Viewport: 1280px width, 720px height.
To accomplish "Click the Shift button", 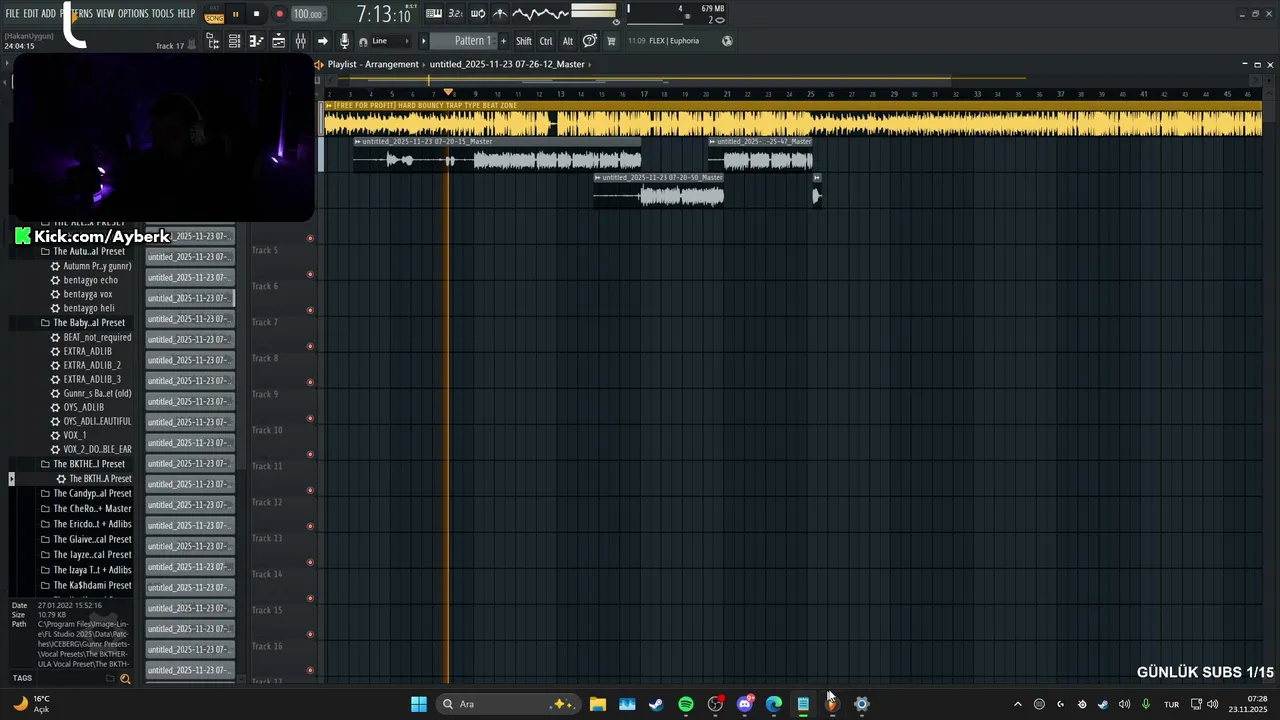I will click(524, 41).
